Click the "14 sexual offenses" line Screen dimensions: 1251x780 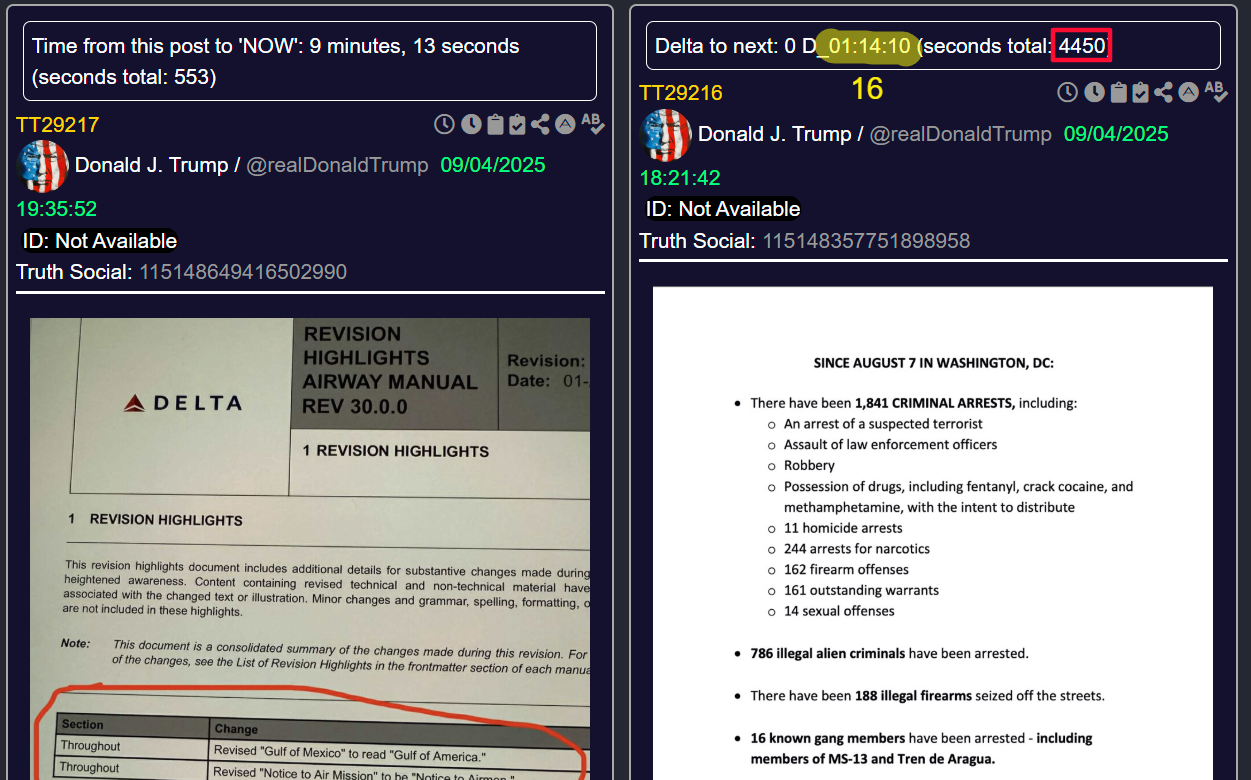tap(839, 611)
